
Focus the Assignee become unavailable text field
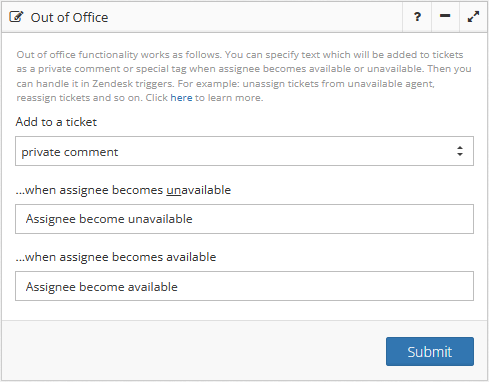click(244, 219)
